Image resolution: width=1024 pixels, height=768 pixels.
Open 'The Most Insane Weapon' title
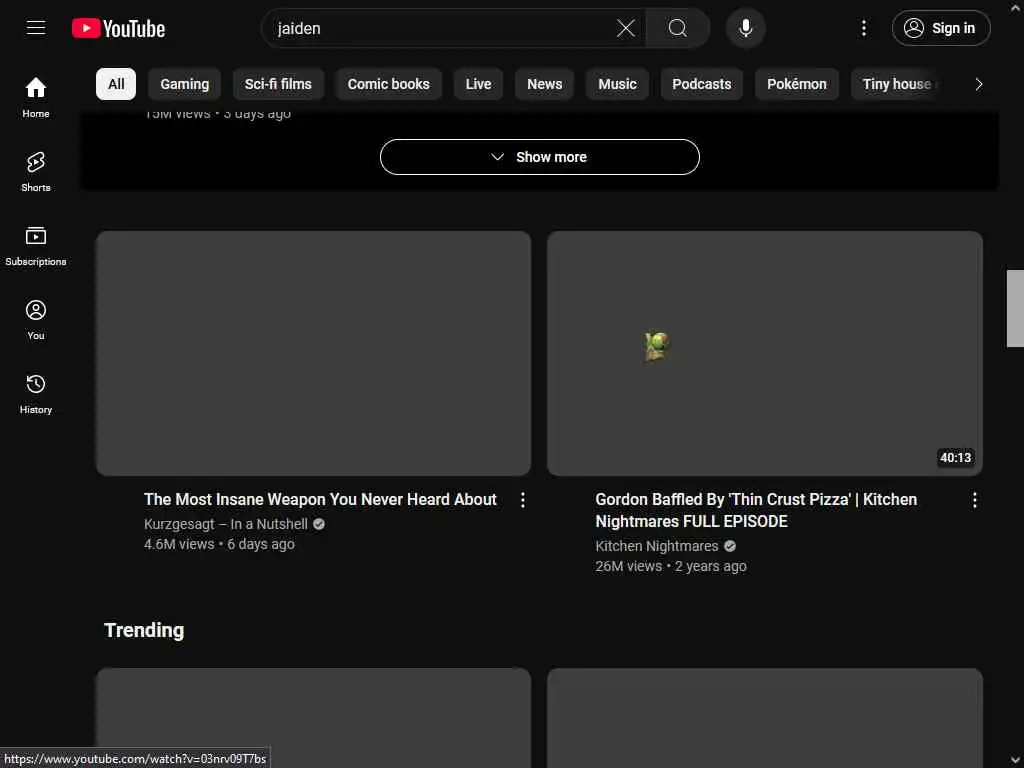point(321,500)
